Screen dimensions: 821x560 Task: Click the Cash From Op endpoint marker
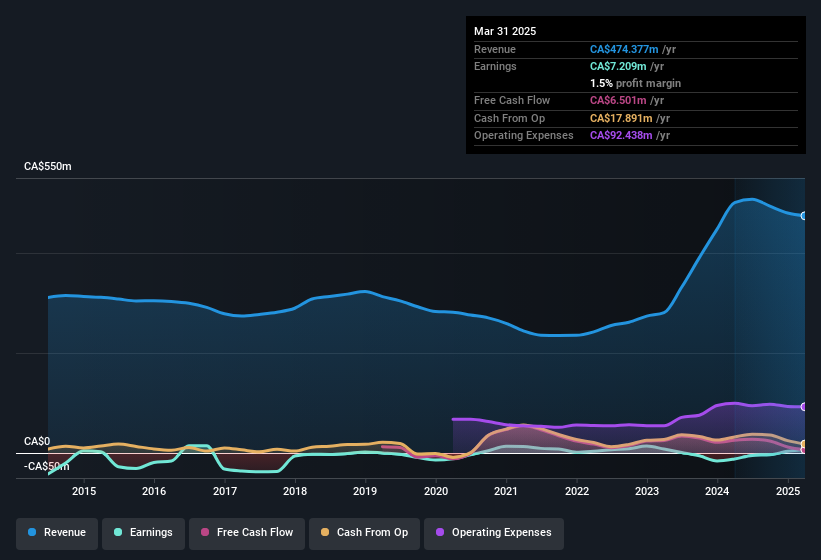coord(804,444)
